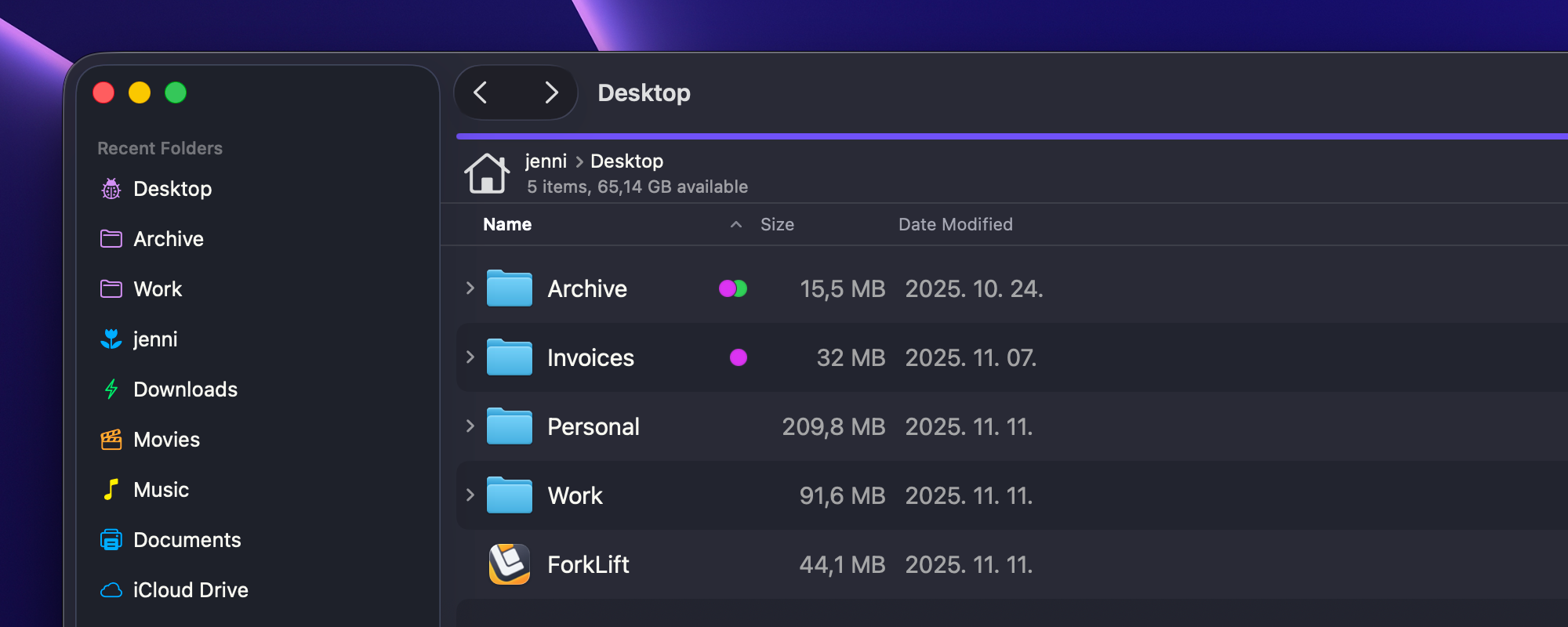Click the '5 items, 65,14 GB available' status text
The height and width of the screenshot is (627, 1568).
coord(637,187)
